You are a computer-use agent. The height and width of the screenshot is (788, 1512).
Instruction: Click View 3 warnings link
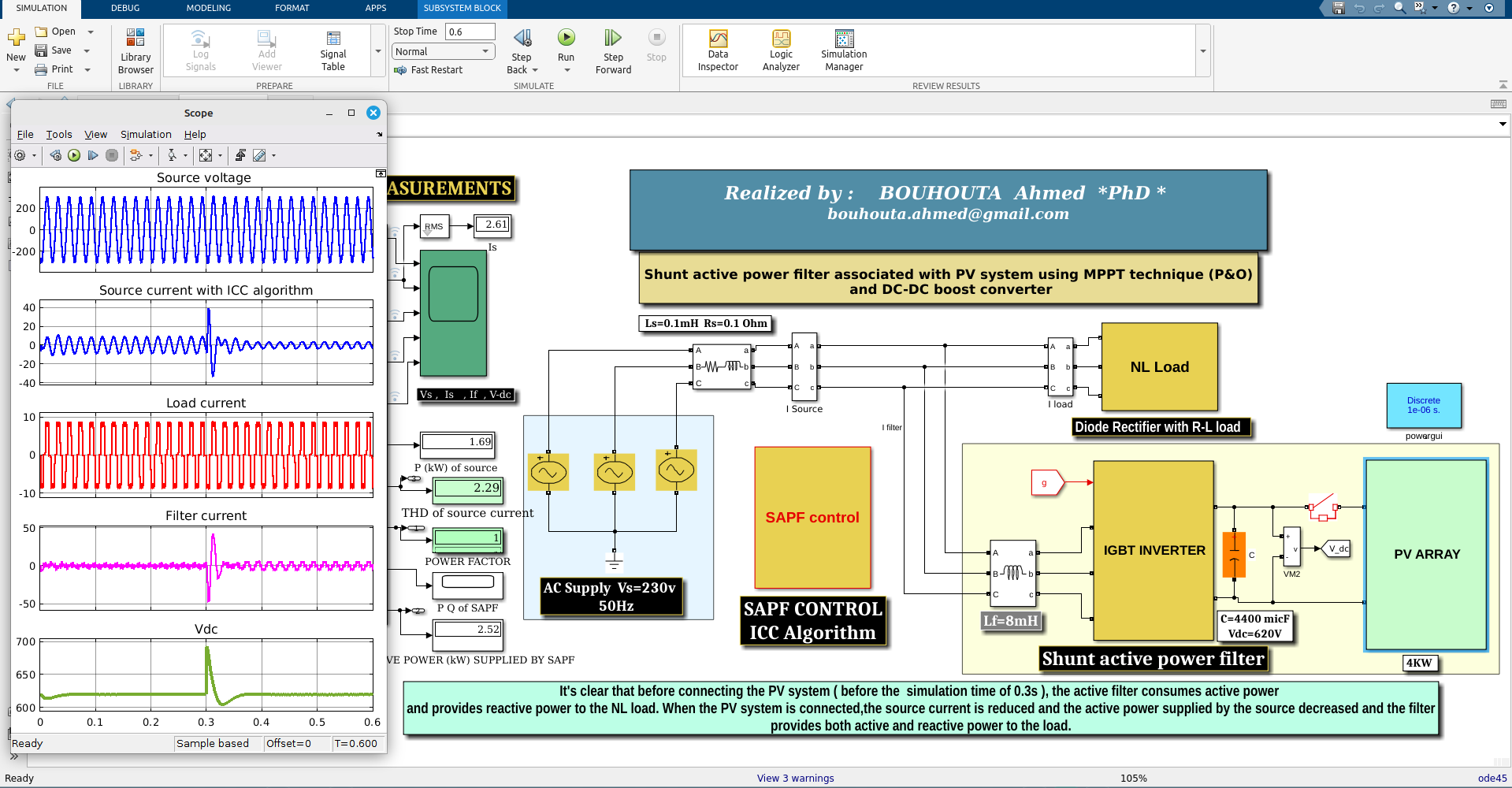[796, 778]
